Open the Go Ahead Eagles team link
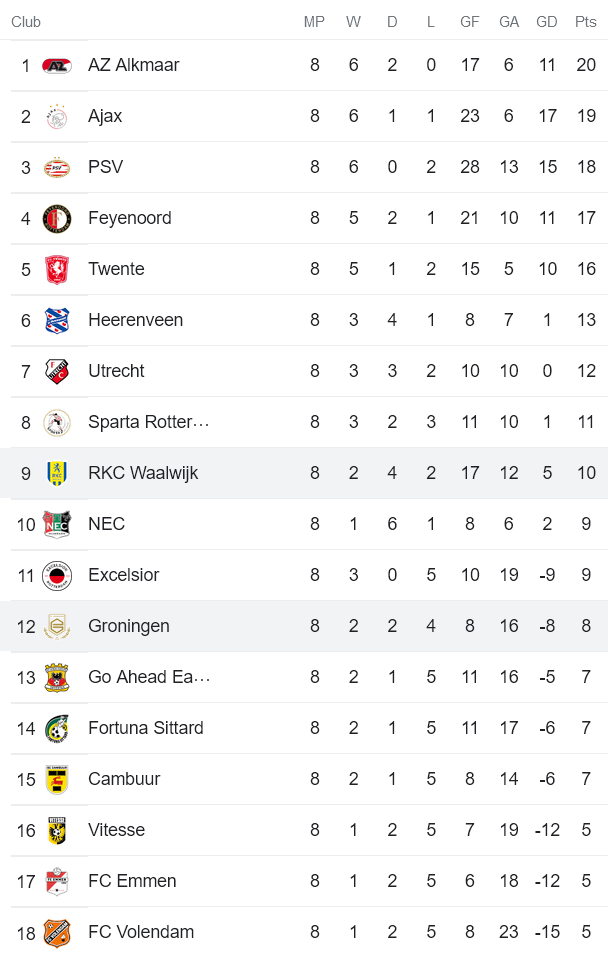This screenshot has width=608, height=960. coord(149,677)
